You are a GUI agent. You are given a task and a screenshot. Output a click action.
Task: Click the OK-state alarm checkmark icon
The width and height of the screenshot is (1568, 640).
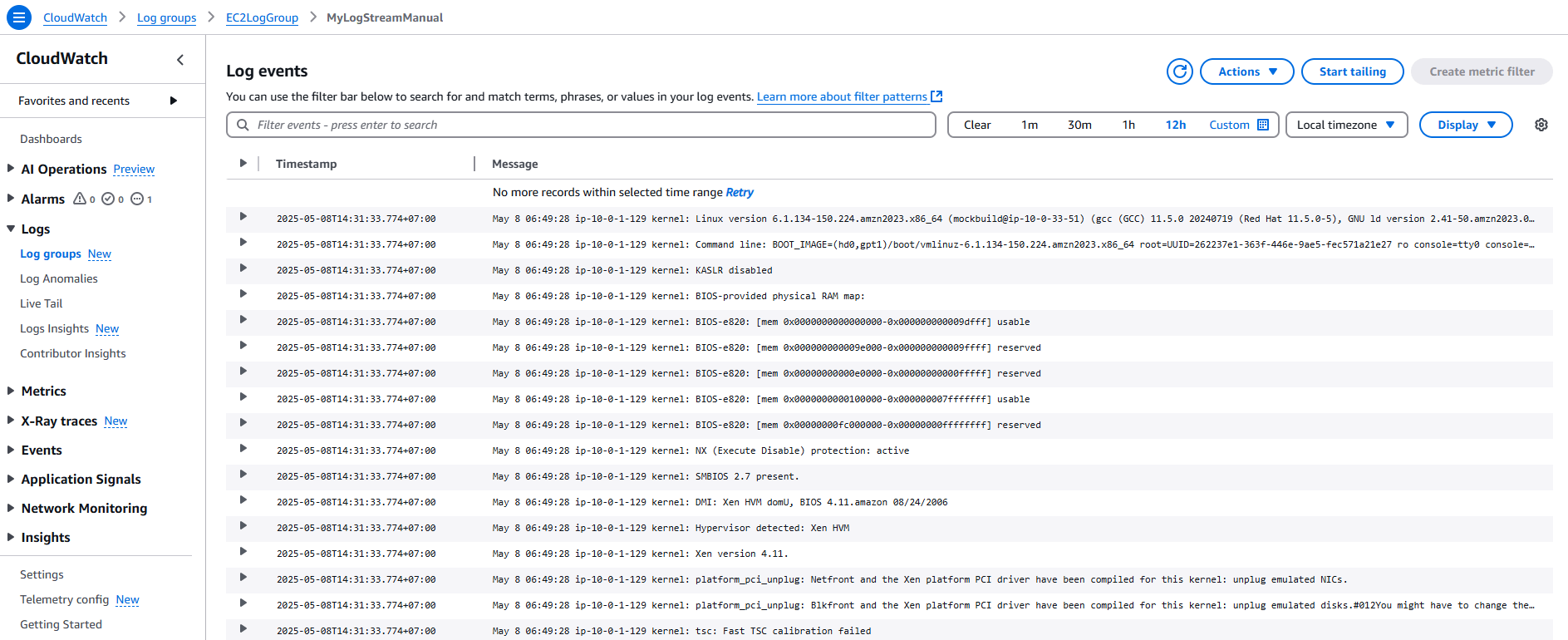coord(108,199)
